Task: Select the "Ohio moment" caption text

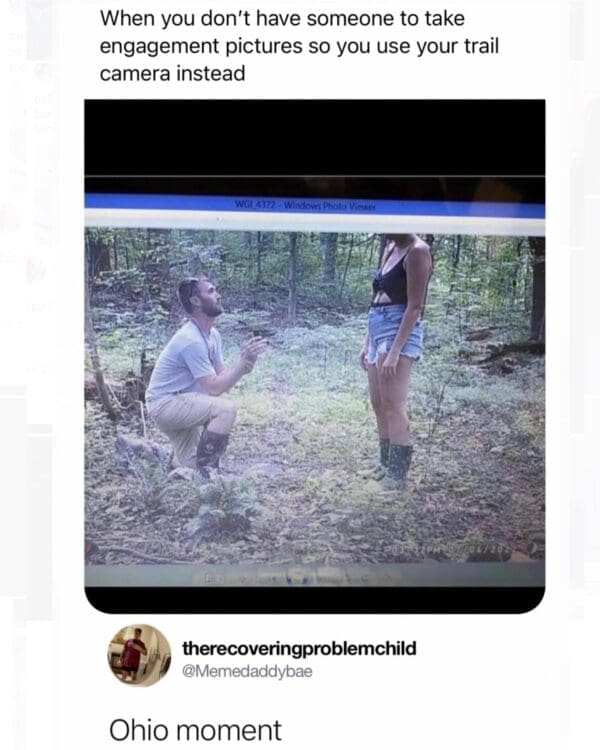Action: point(195,730)
